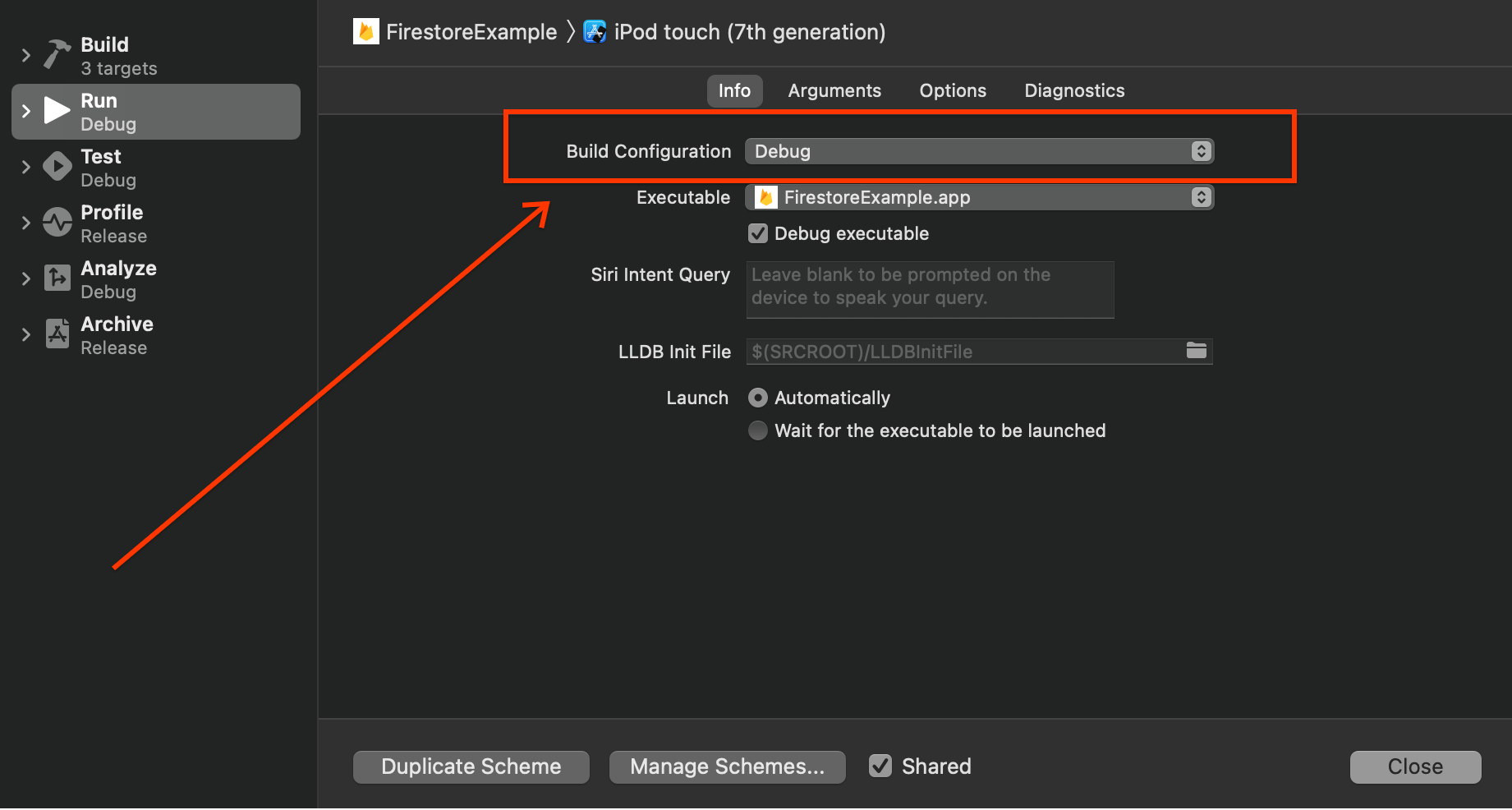Viewport: 1512px width, 810px height.
Task: Click the Run play icon
Action: pyautogui.click(x=55, y=109)
